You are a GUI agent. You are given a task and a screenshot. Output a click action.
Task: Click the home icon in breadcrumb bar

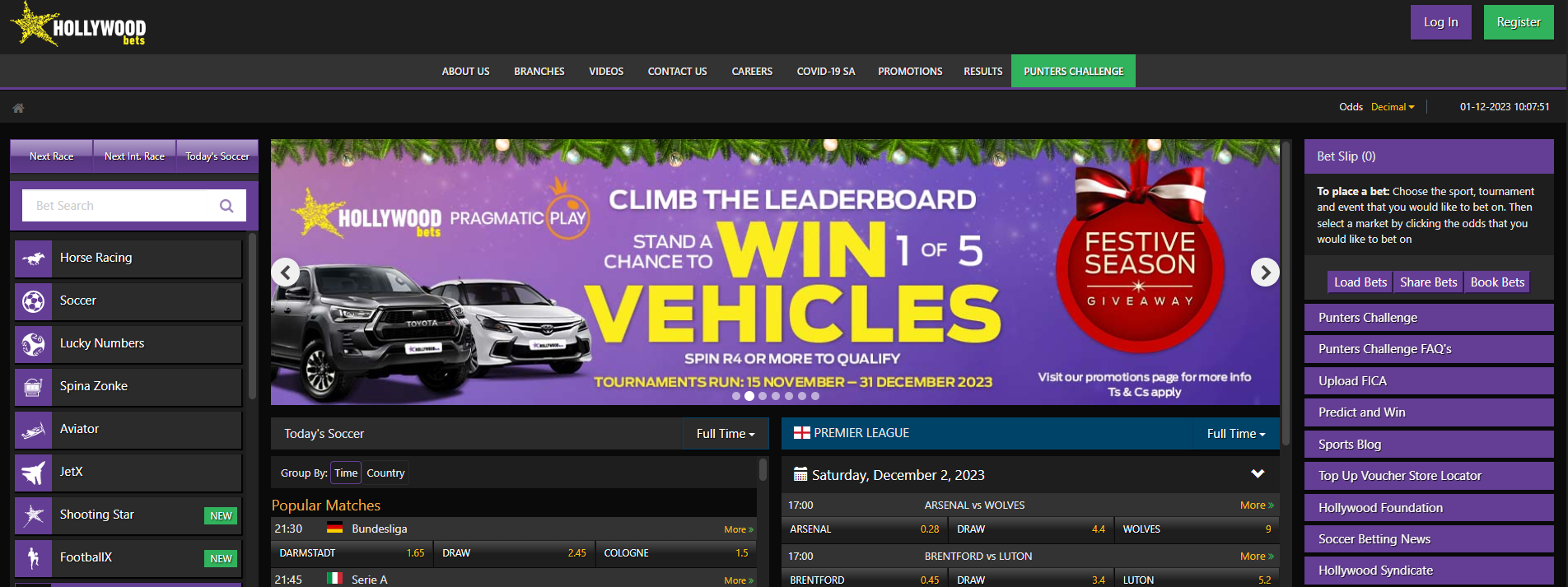point(18,108)
